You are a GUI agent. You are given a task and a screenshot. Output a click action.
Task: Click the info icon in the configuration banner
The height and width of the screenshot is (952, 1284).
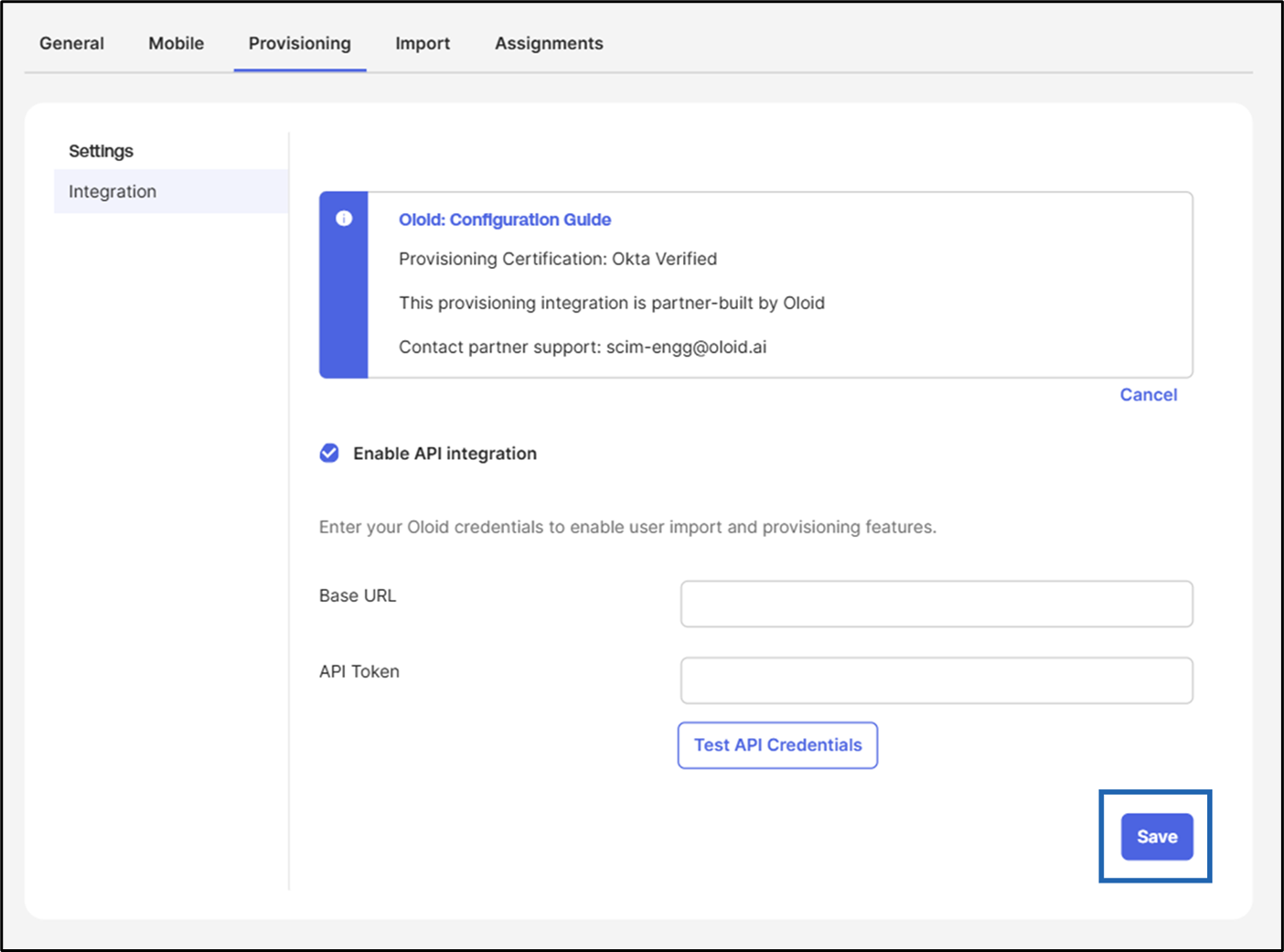(344, 219)
